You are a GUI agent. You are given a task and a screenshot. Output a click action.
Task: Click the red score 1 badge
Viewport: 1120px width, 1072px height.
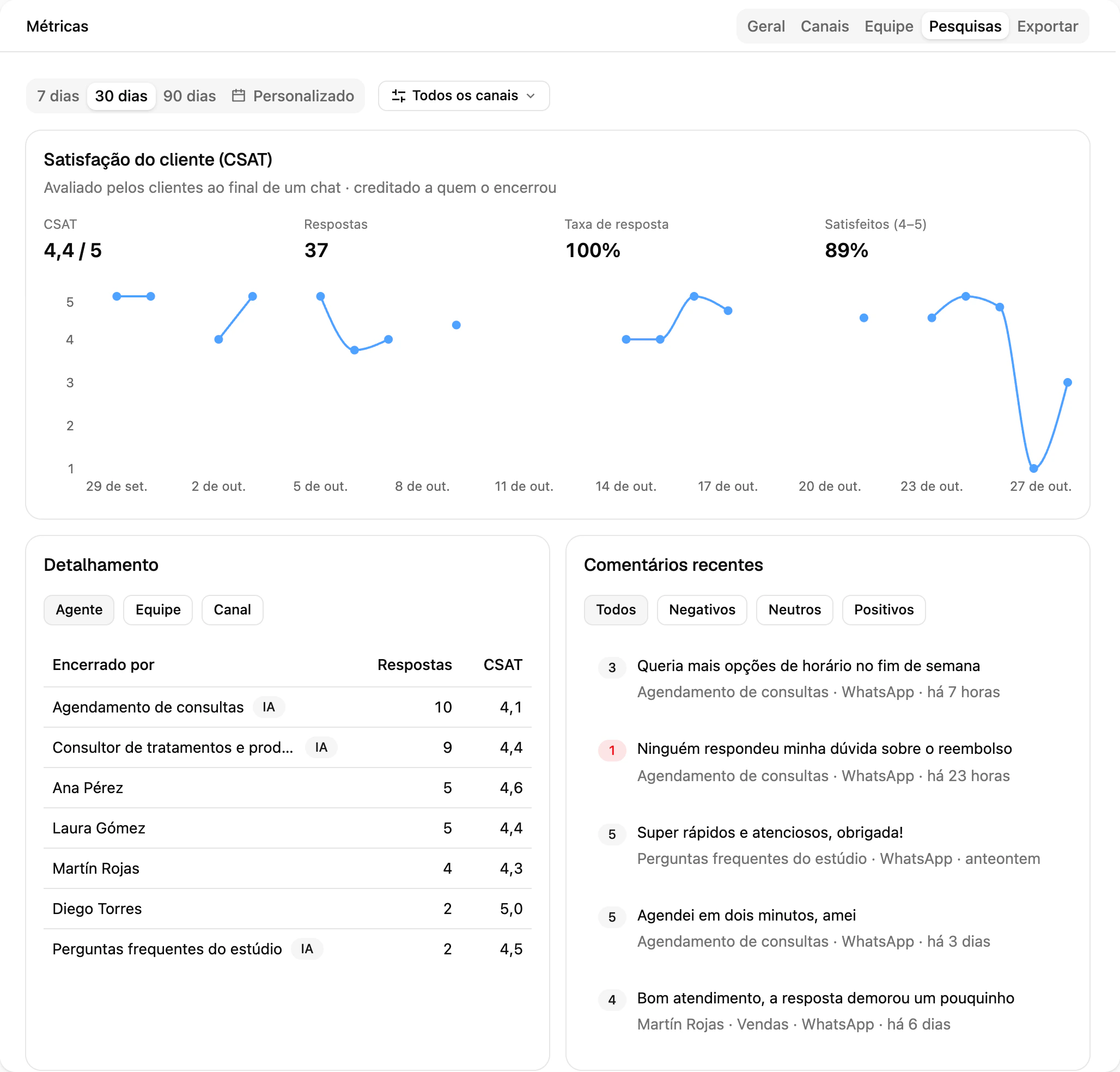pyautogui.click(x=612, y=750)
